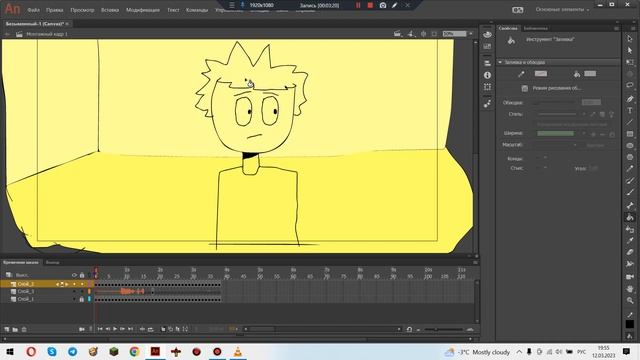Switch to the Библиотека tab
Viewport: 640px width, 360px height.
(x=536, y=28)
